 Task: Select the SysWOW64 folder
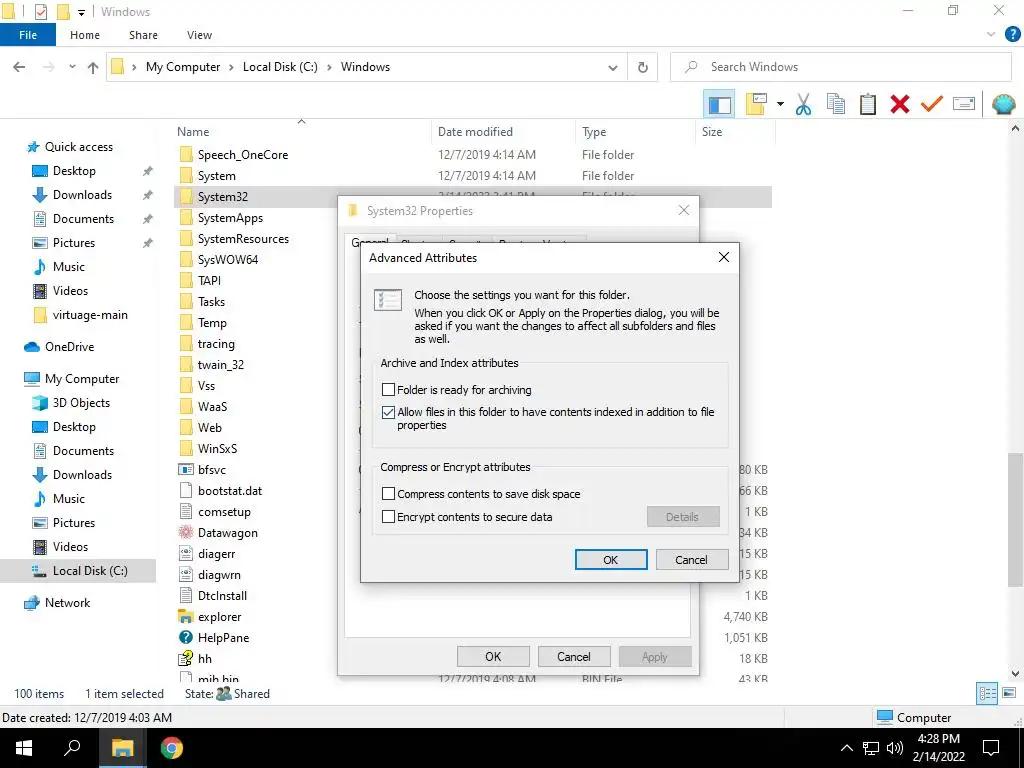pyautogui.click(x=227, y=260)
